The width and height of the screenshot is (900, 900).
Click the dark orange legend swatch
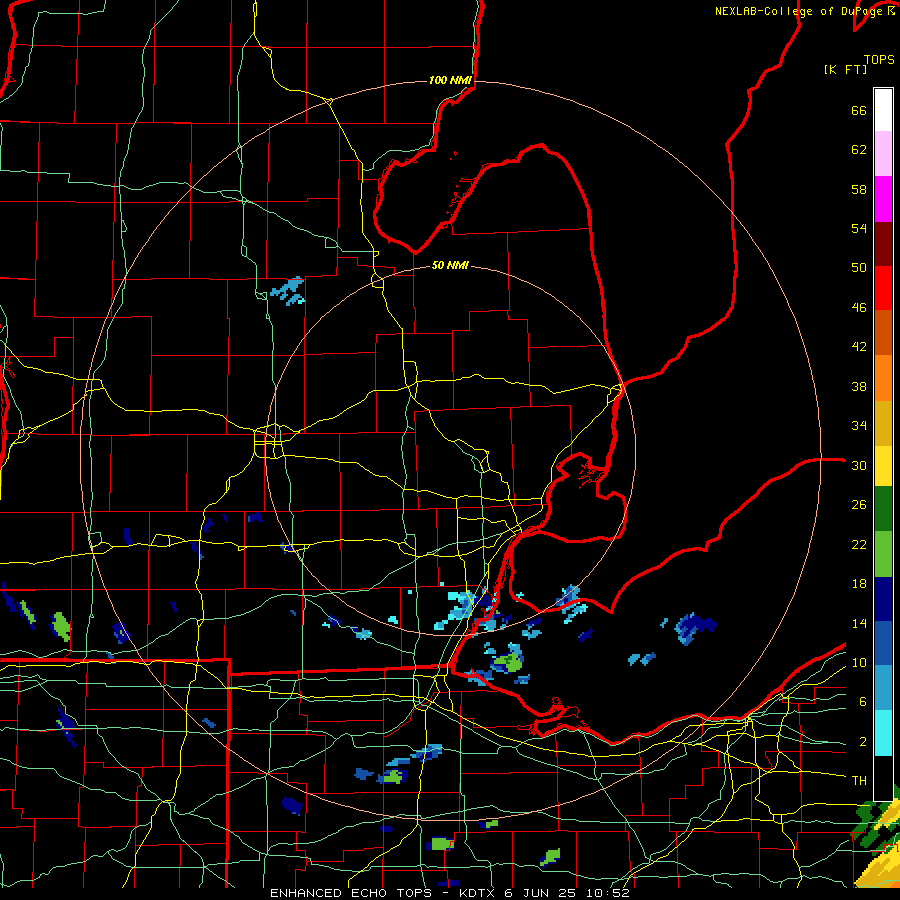(x=883, y=332)
